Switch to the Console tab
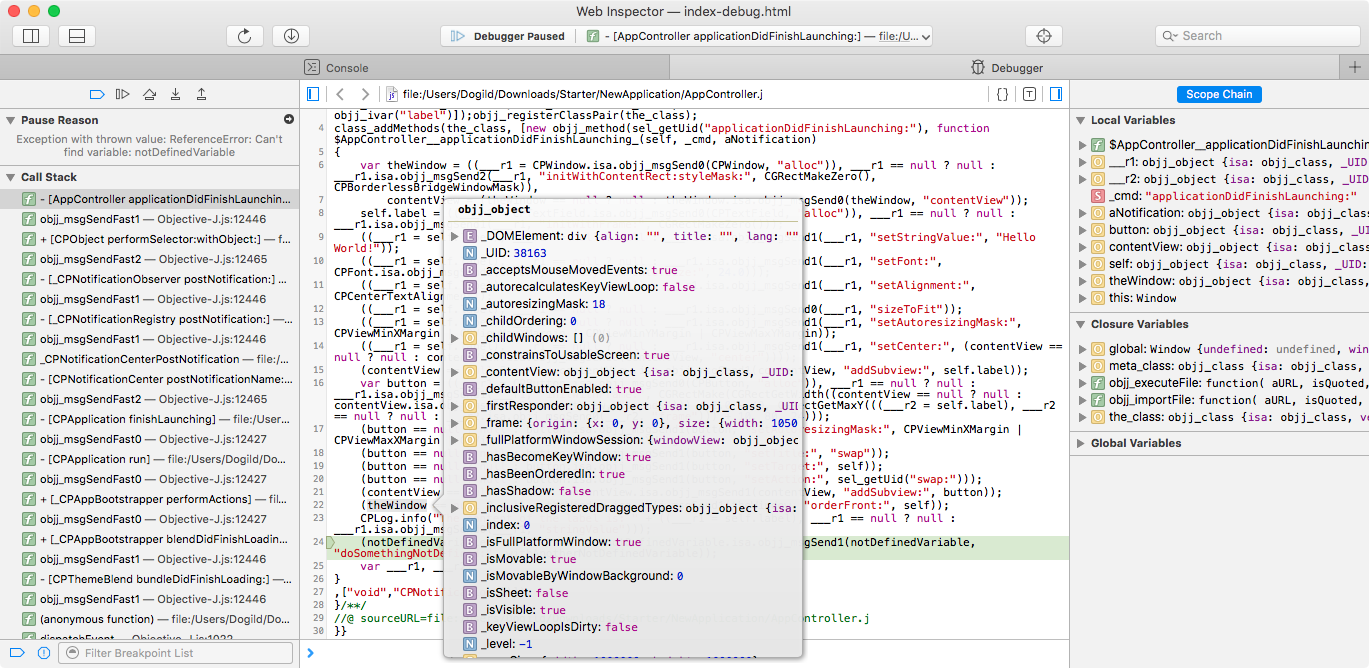 point(338,68)
